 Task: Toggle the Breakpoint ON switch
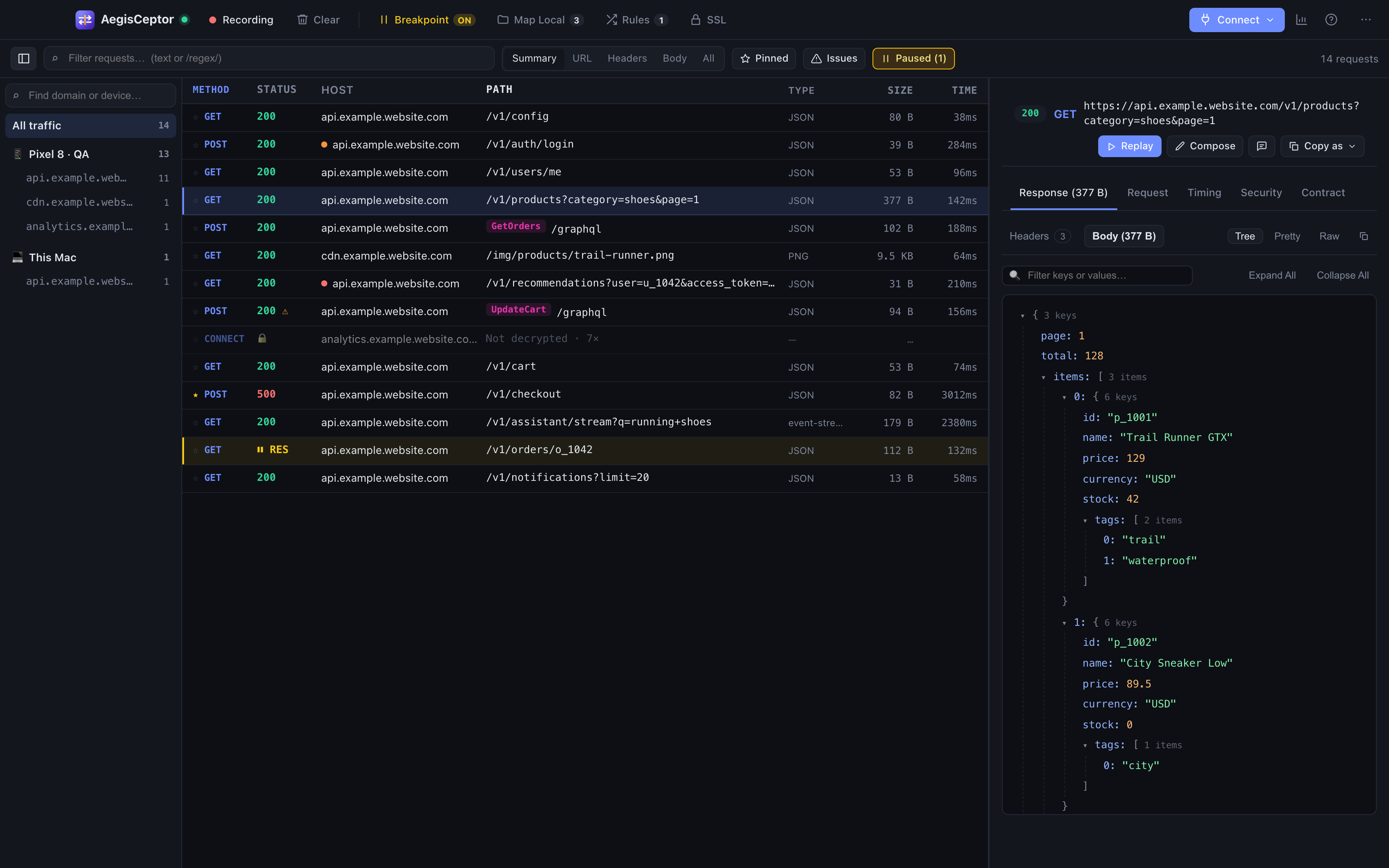pos(428,20)
